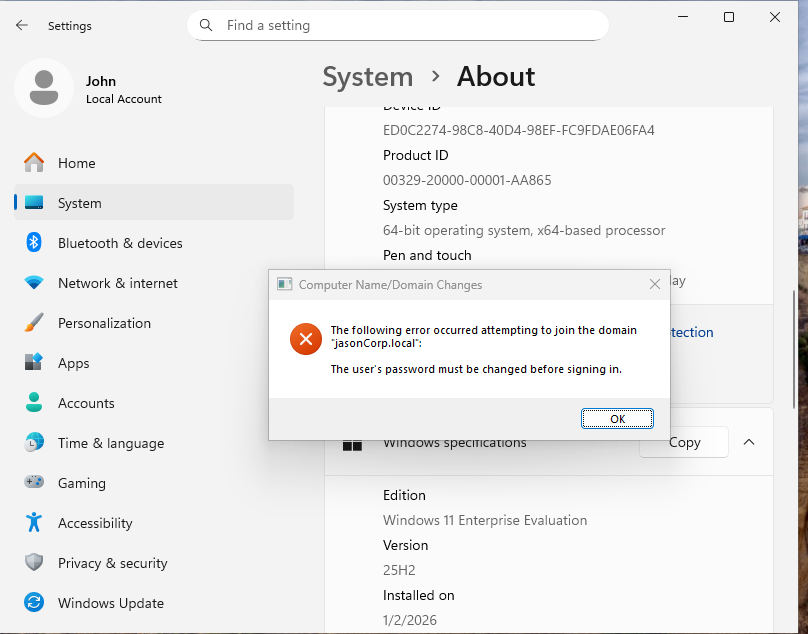Collapse the Windows specifications section
This screenshot has height=634, width=808.
coord(749,442)
